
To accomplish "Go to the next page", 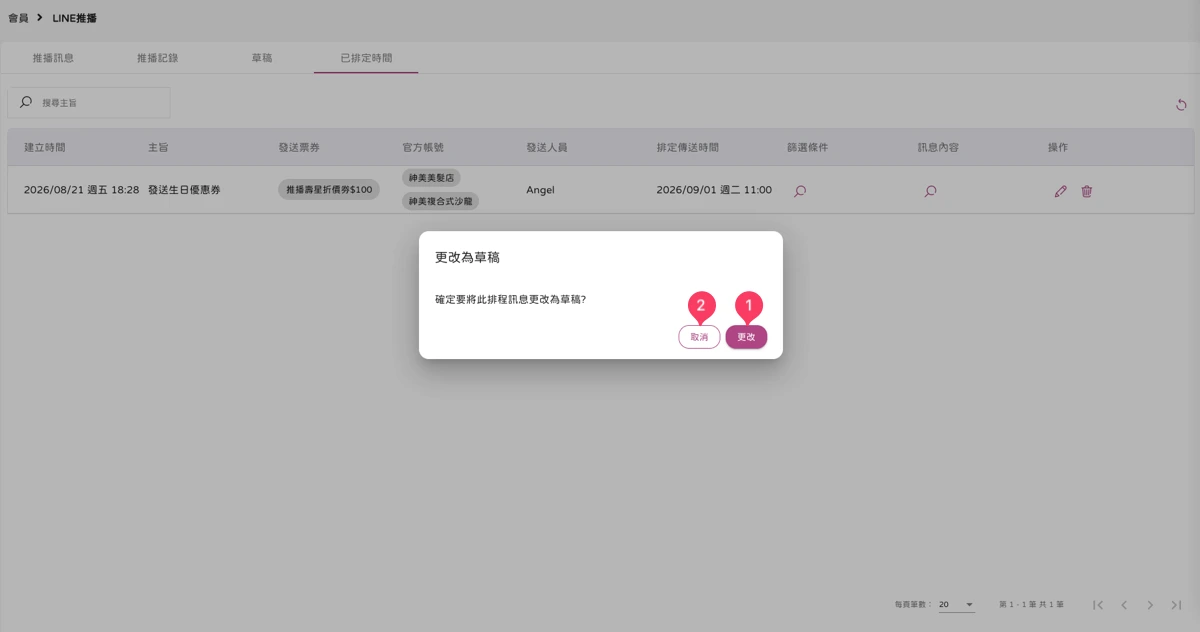I will [x=1150, y=605].
